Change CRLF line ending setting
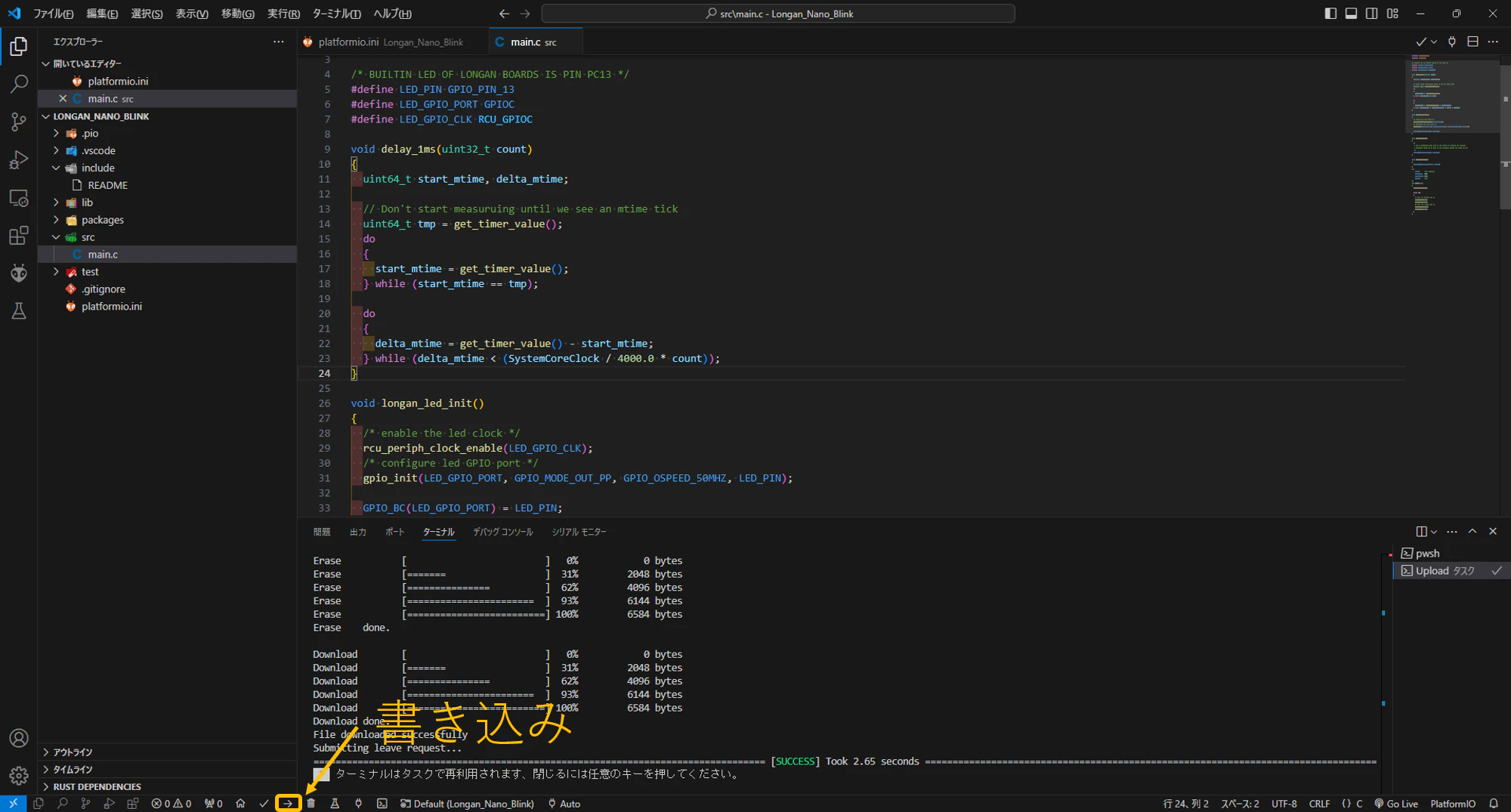The height and width of the screenshot is (812, 1511). 1319,804
